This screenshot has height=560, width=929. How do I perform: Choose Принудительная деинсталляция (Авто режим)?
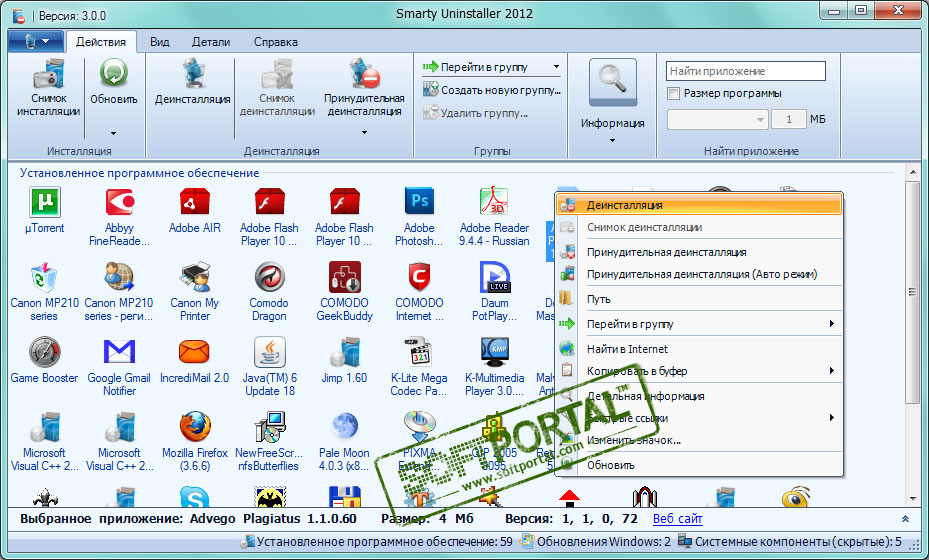click(x=699, y=274)
